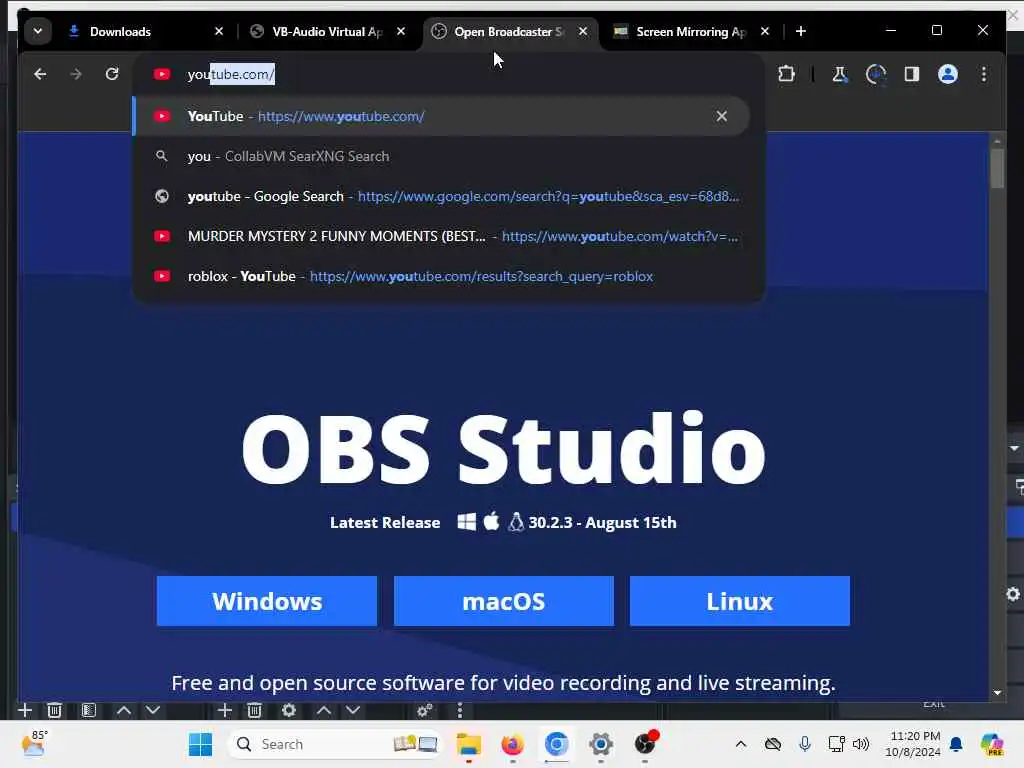
Task: Click the macOS download button
Action: point(504,601)
